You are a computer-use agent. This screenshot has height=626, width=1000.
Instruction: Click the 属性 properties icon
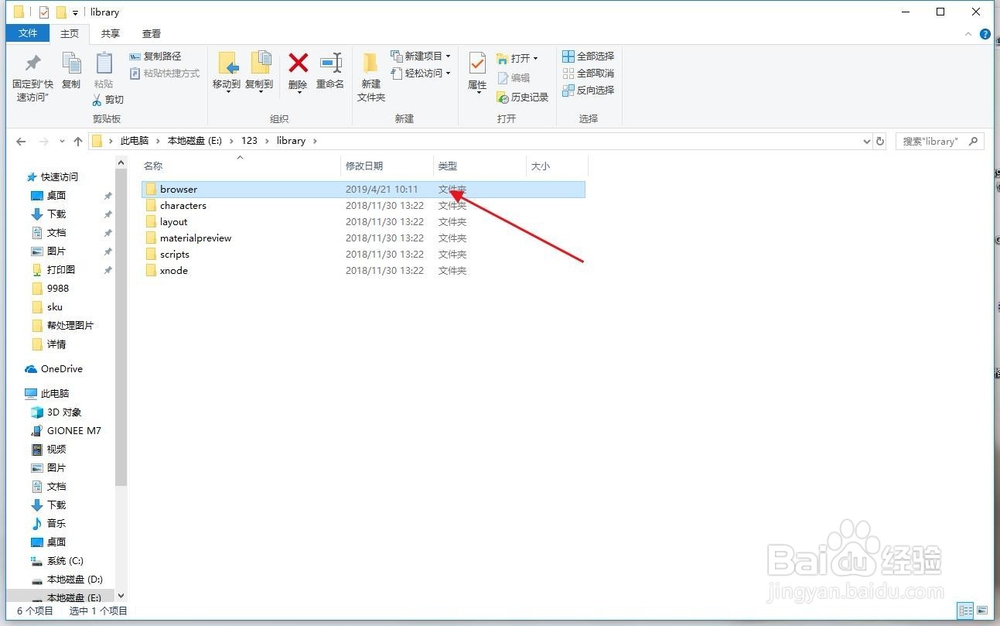pyautogui.click(x=477, y=64)
